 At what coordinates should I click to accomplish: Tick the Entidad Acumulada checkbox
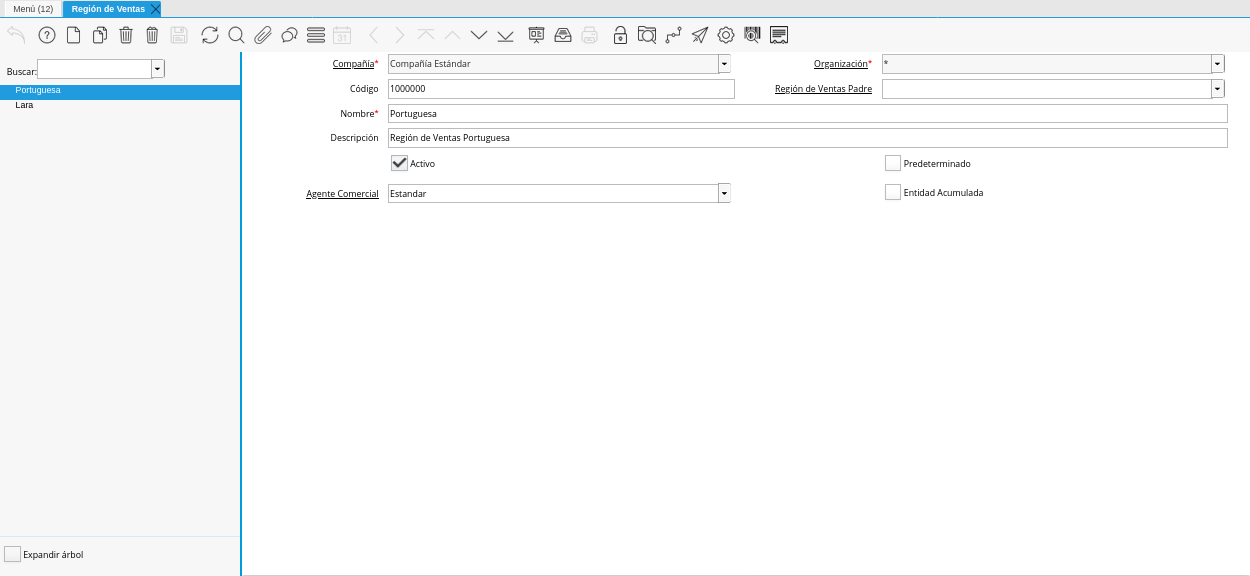tap(893, 192)
